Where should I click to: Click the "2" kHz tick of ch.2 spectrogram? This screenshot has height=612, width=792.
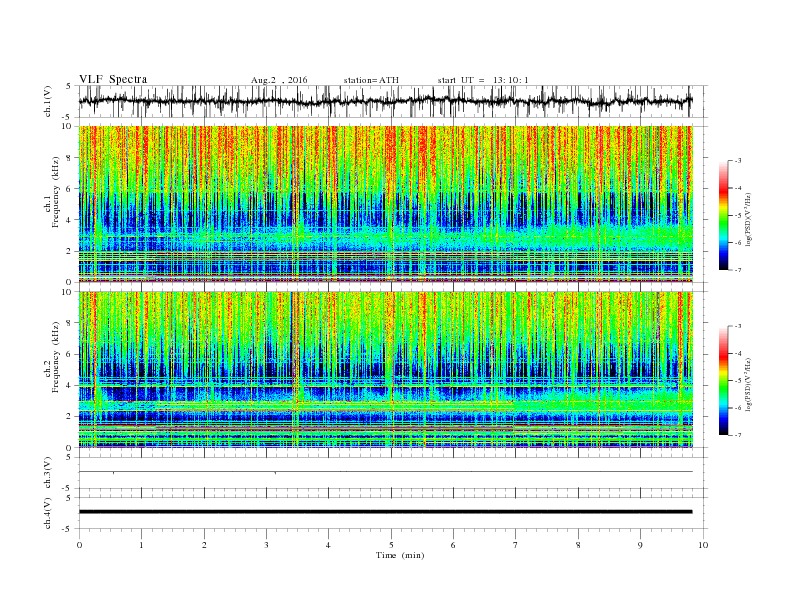coord(70,417)
